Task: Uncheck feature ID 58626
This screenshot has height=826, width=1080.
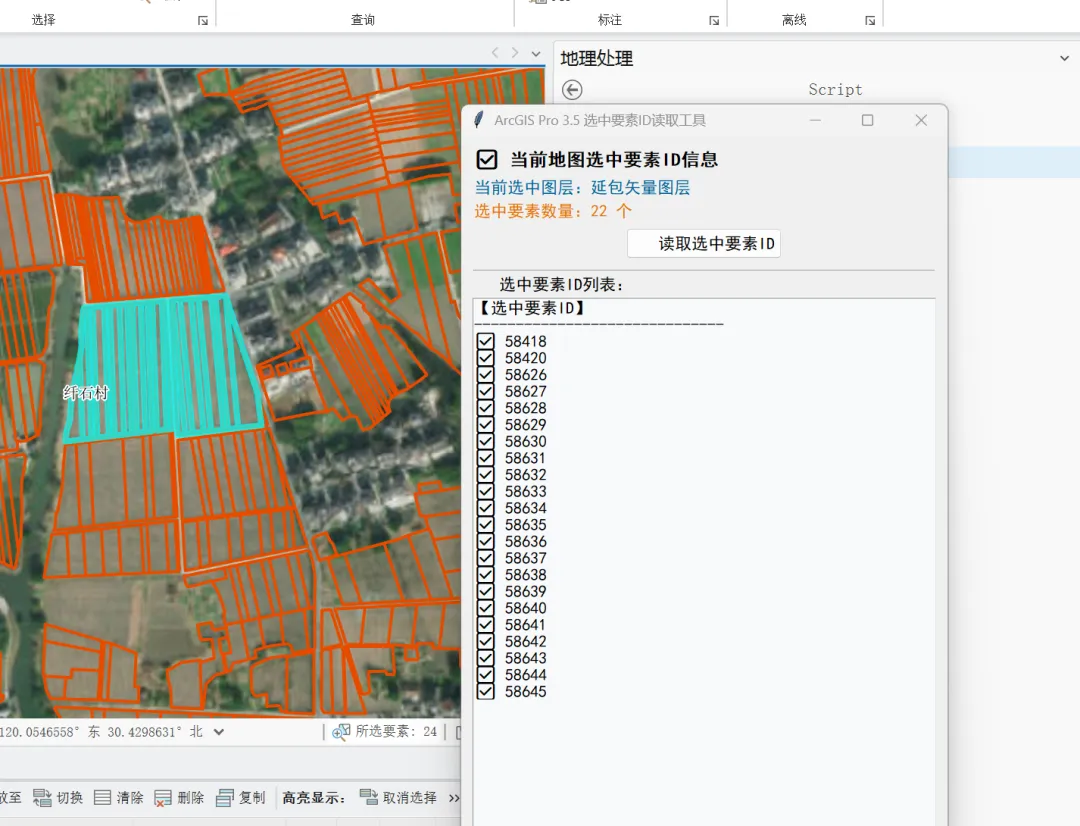Action: tap(486, 374)
